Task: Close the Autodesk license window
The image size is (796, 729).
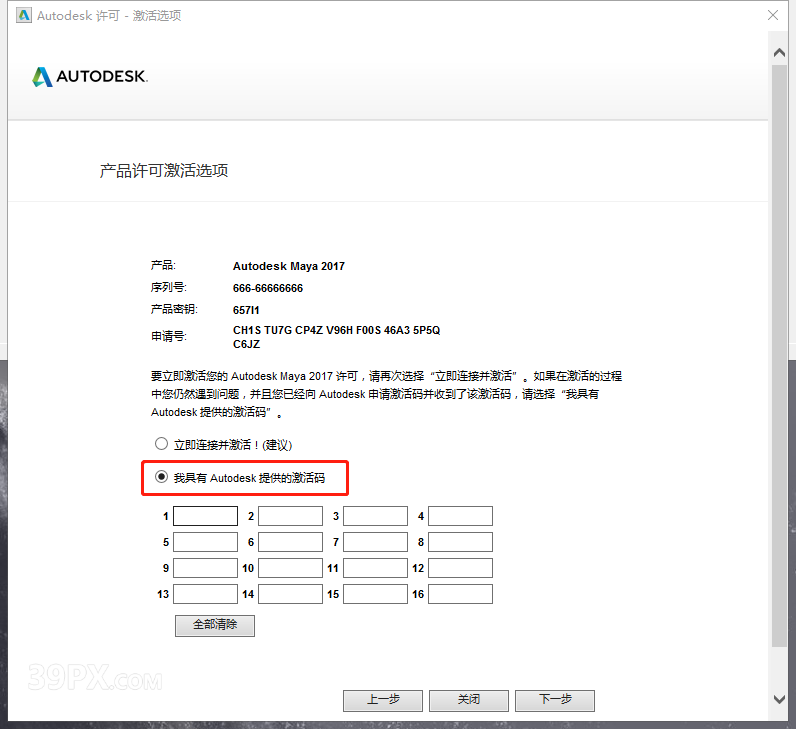Action: point(773,15)
